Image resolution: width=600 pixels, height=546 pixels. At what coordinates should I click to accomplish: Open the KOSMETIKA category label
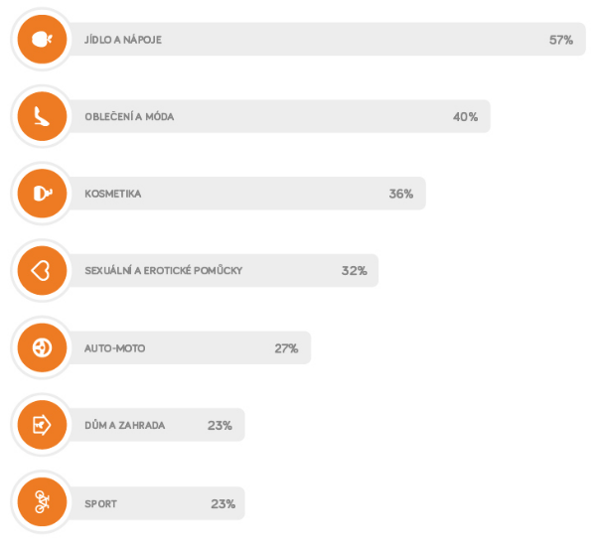coord(113,194)
